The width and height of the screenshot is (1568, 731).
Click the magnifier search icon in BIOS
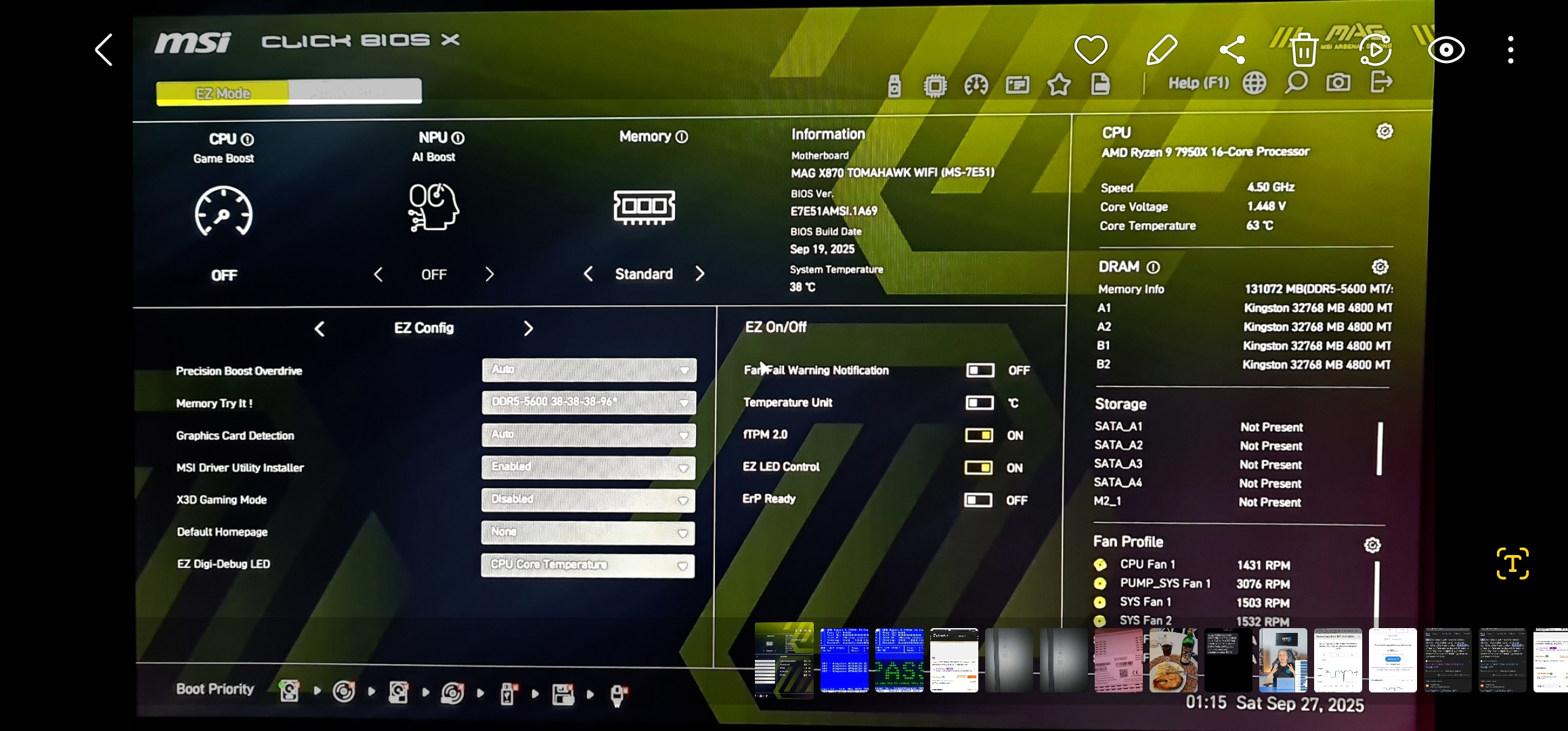point(1296,83)
